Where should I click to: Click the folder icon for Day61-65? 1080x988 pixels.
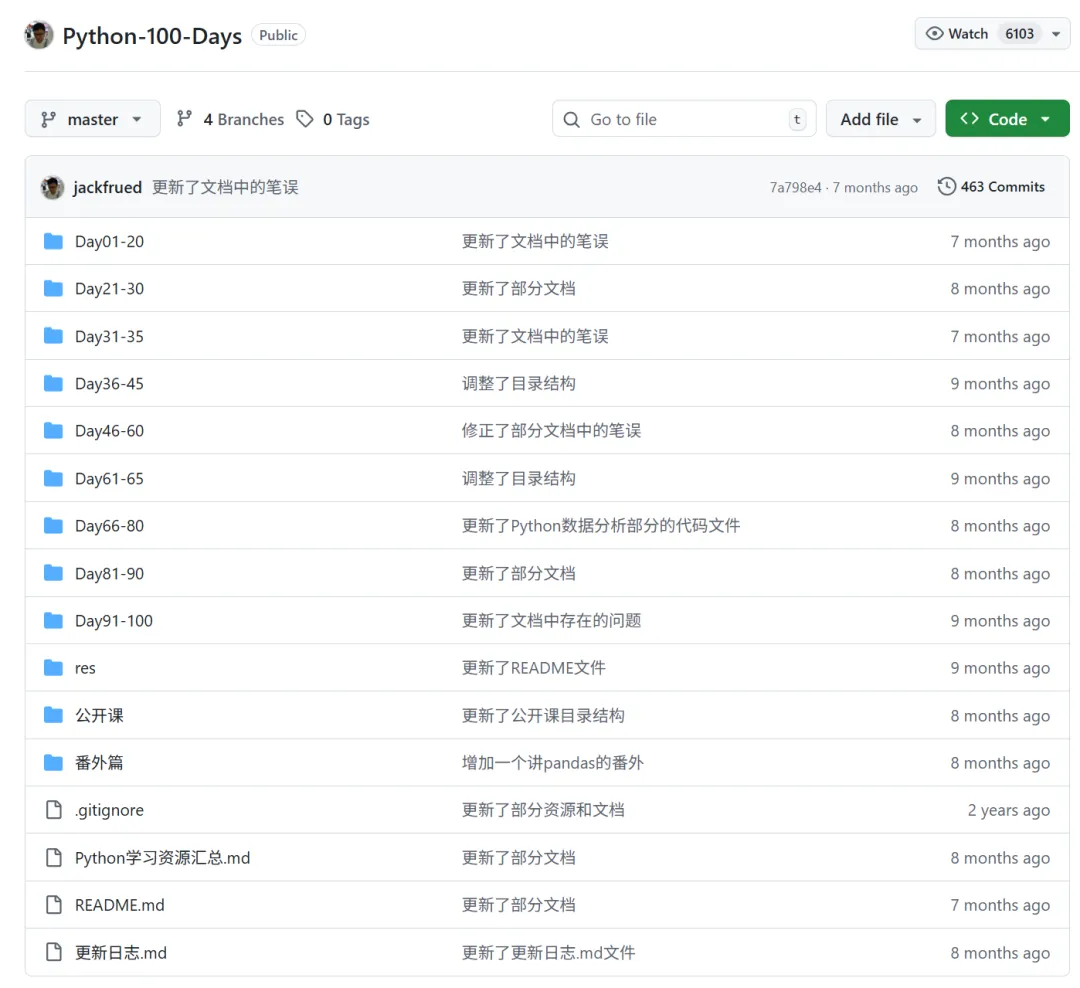point(53,479)
